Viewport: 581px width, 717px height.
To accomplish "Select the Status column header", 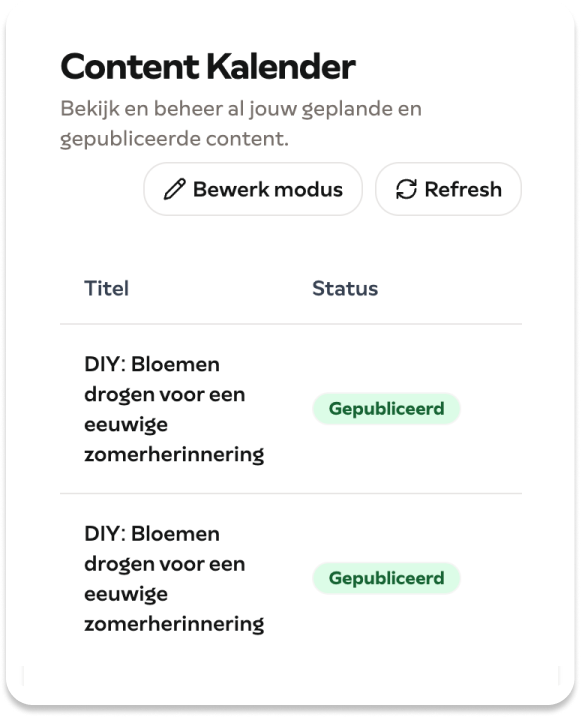I will 345,289.
